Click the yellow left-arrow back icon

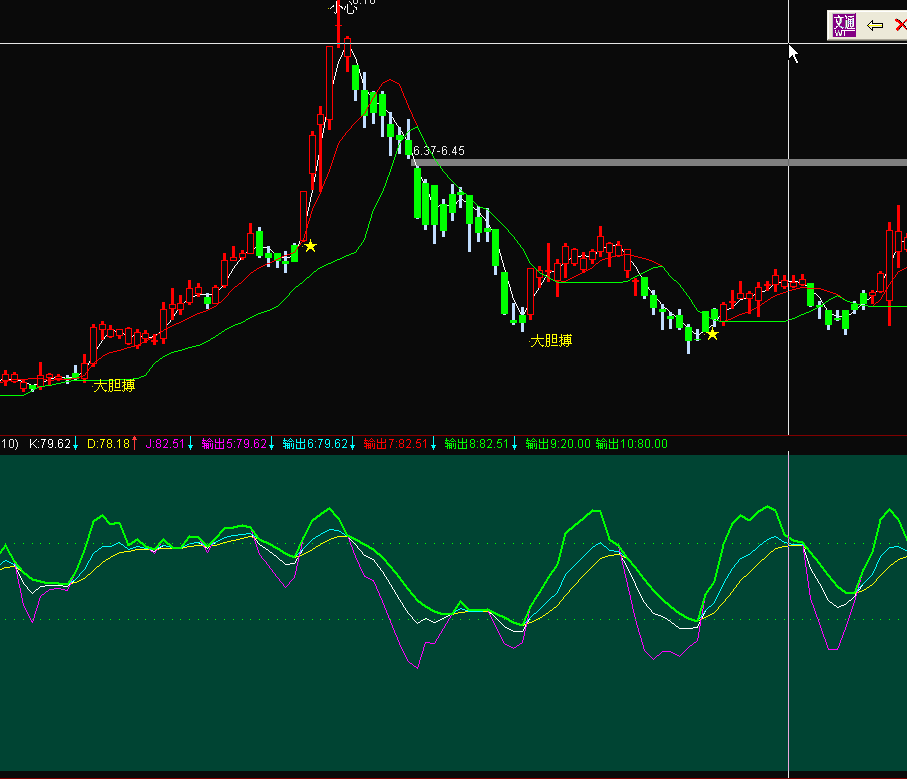[875, 25]
